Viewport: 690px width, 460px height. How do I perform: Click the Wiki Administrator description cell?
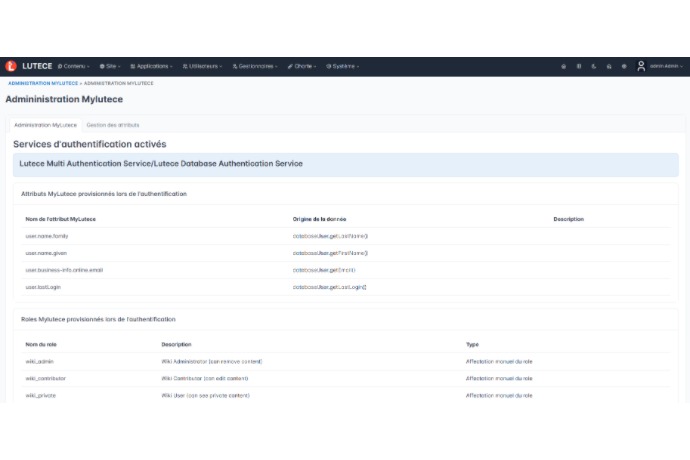[x=212, y=361]
